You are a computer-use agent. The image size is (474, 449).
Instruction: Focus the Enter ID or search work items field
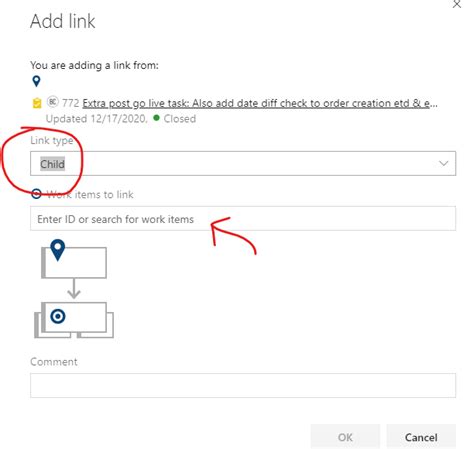pyautogui.click(x=243, y=219)
